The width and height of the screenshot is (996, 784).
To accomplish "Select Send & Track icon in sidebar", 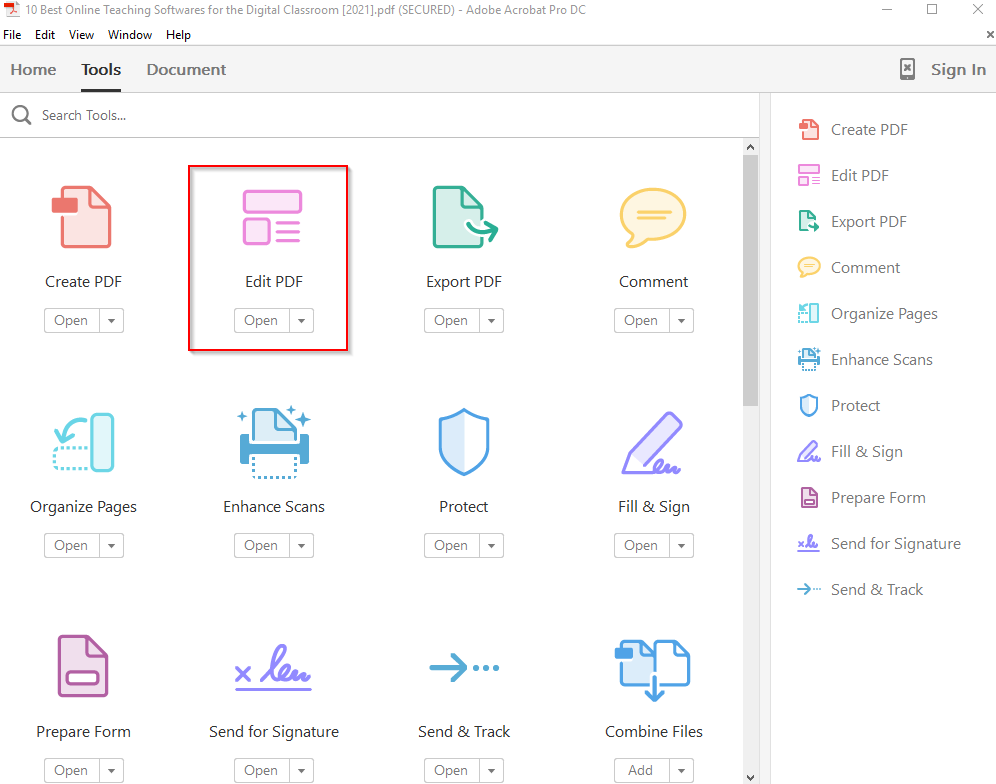I will pos(809,590).
